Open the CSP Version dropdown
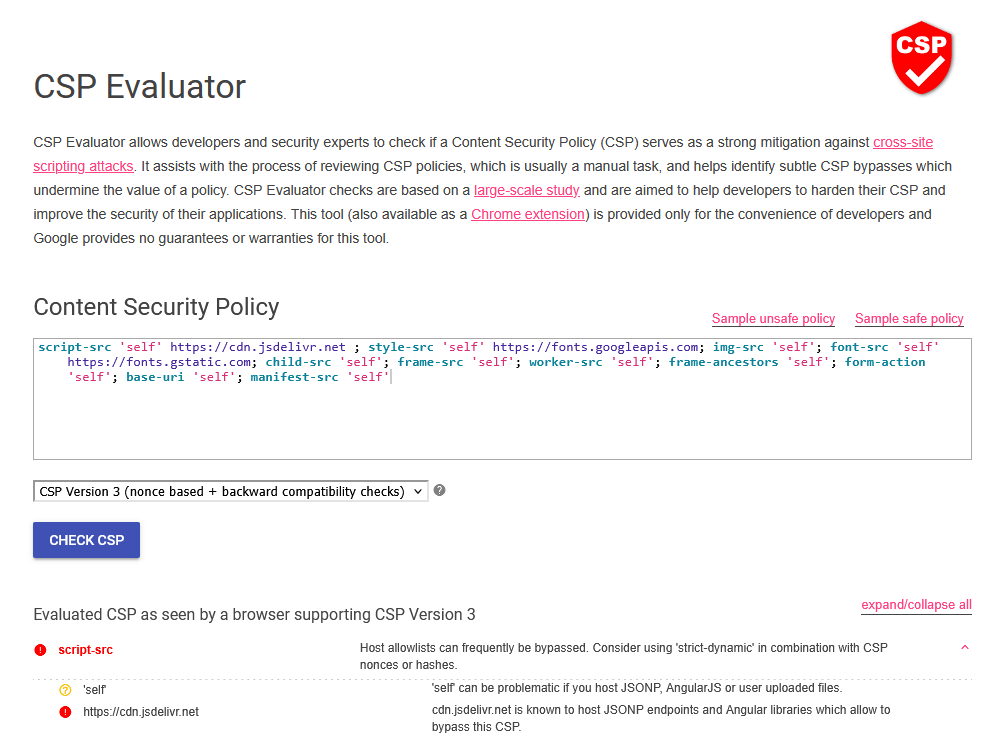The image size is (1003, 756). 230,491
